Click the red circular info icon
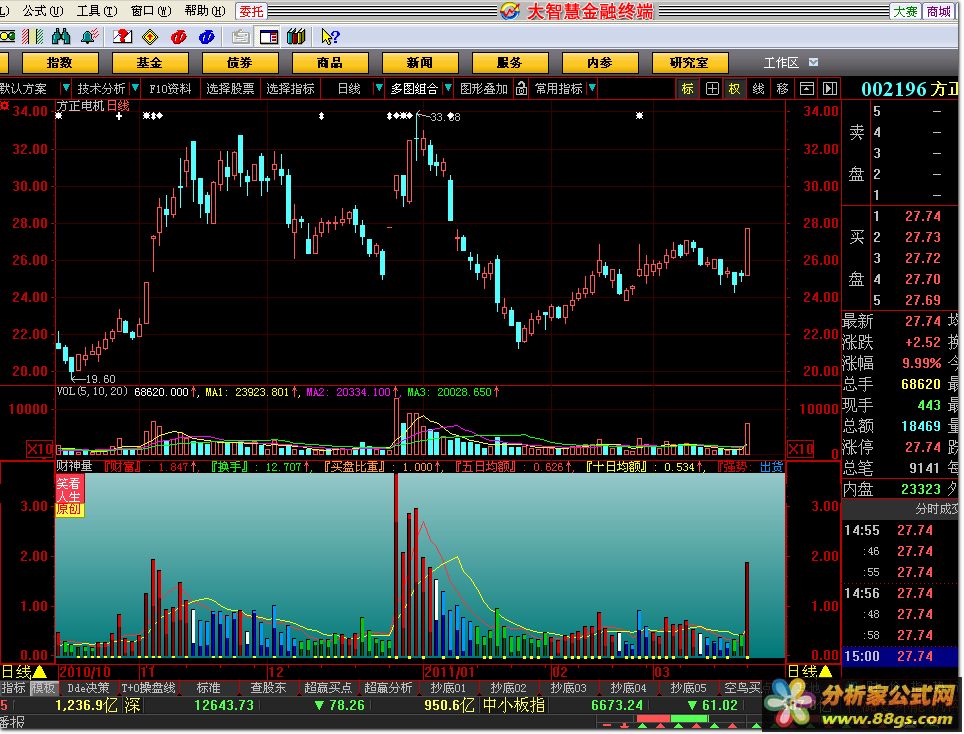 178,37
